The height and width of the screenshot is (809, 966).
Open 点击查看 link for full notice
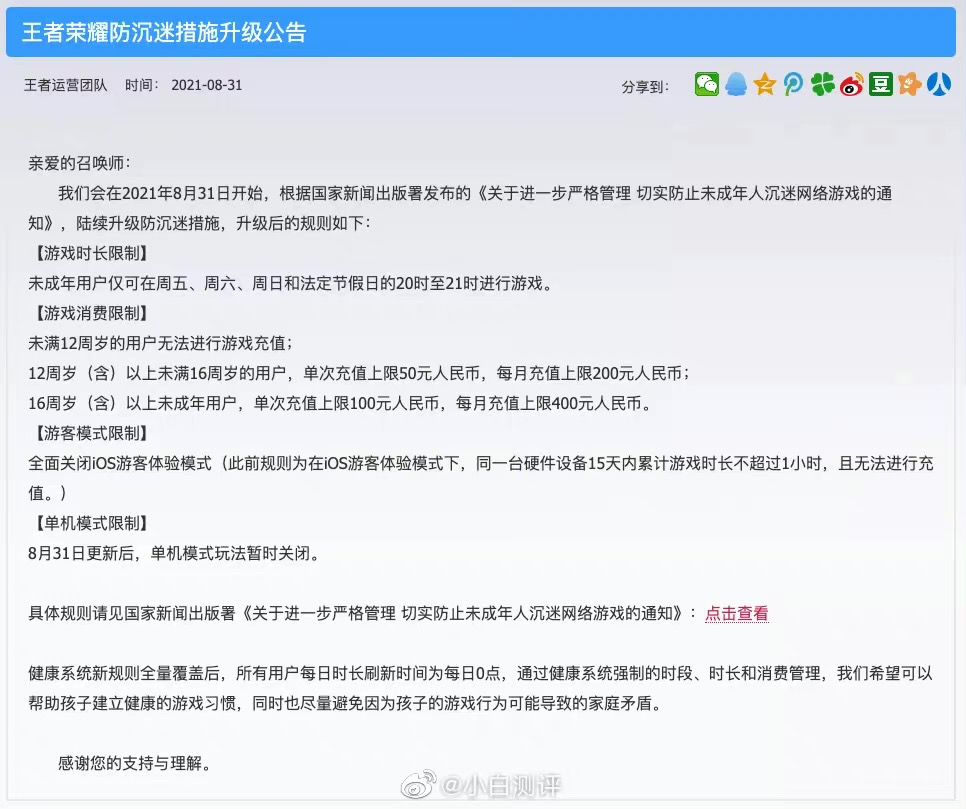click(736, 614)
